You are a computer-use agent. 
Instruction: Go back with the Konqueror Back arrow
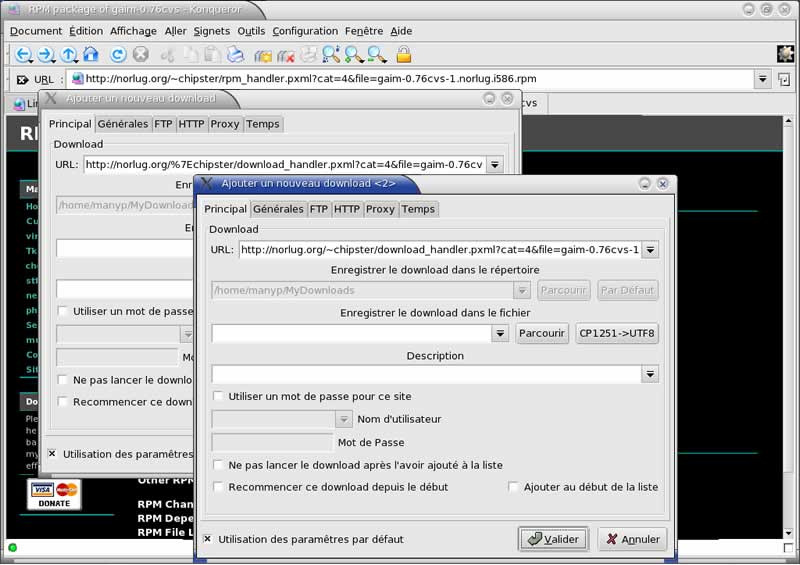pyautogui.click(x=23, y=55)
